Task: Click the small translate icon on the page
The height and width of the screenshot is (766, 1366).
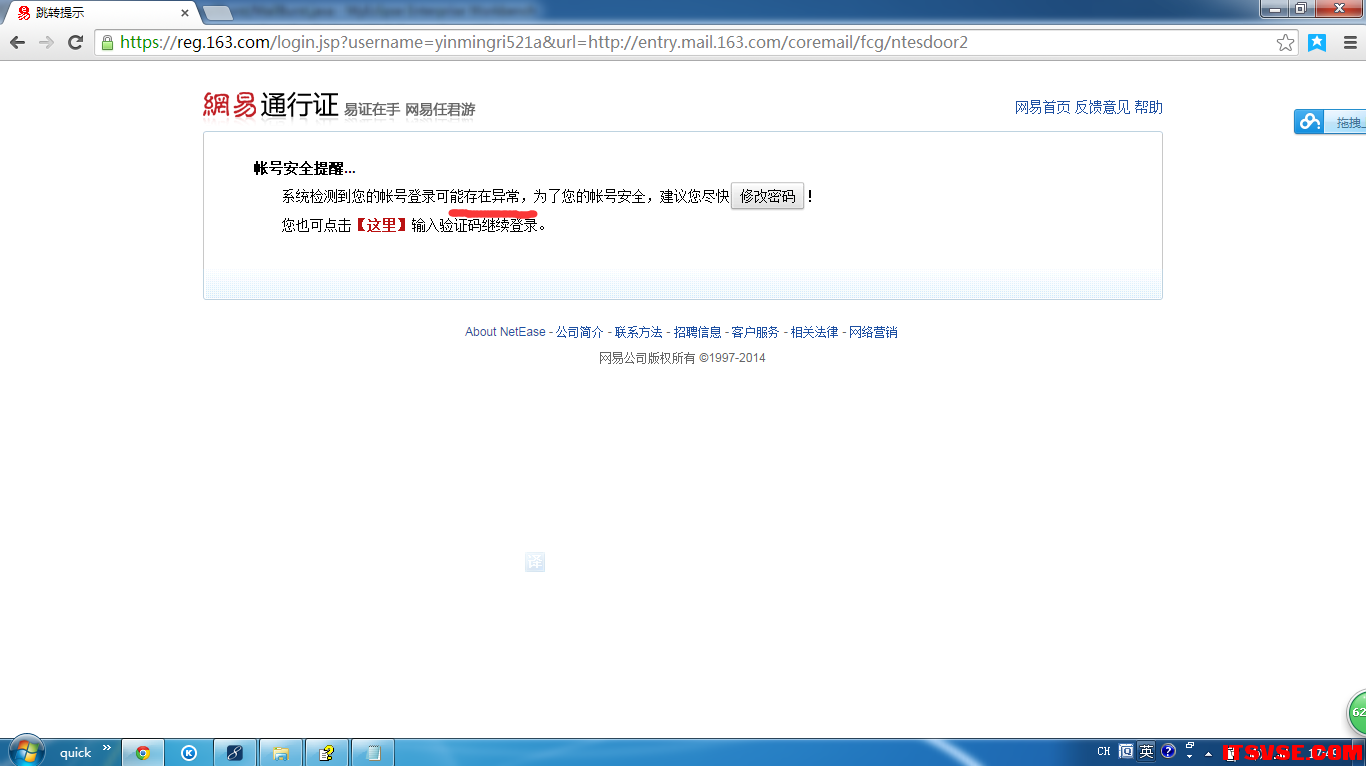Action: click(x=535, y=562)
